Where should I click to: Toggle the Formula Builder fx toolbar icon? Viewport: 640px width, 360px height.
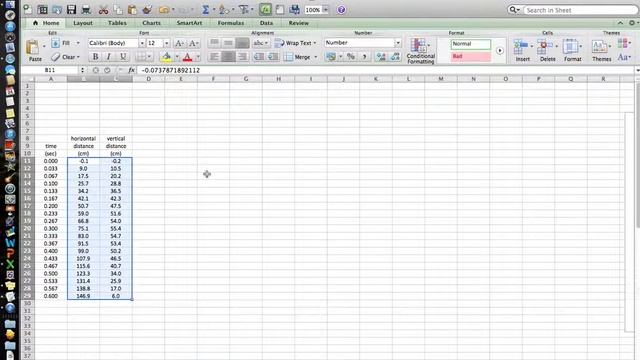[x=265, y=9]
